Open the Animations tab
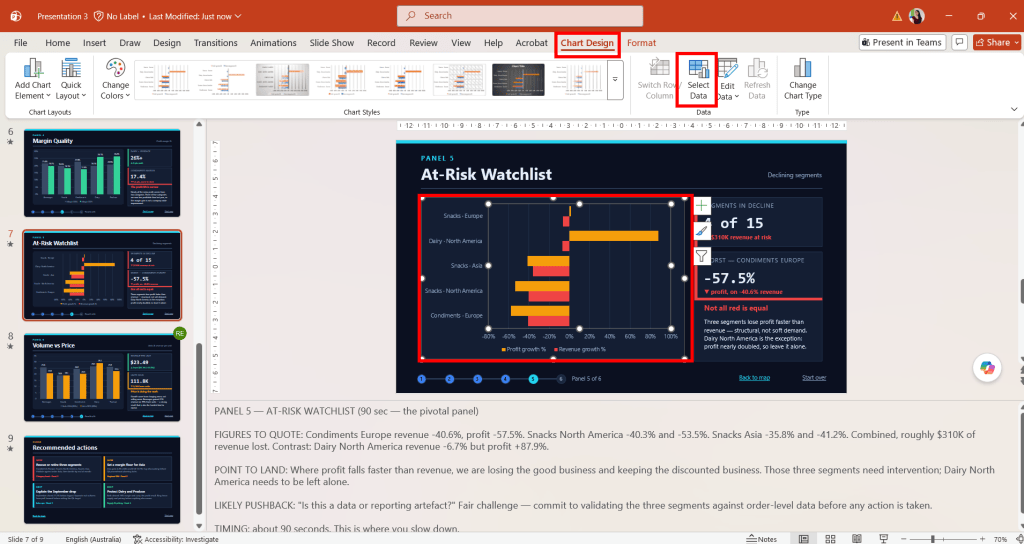The width and height of the screenshot is (1024, 544). coord(273,42)
